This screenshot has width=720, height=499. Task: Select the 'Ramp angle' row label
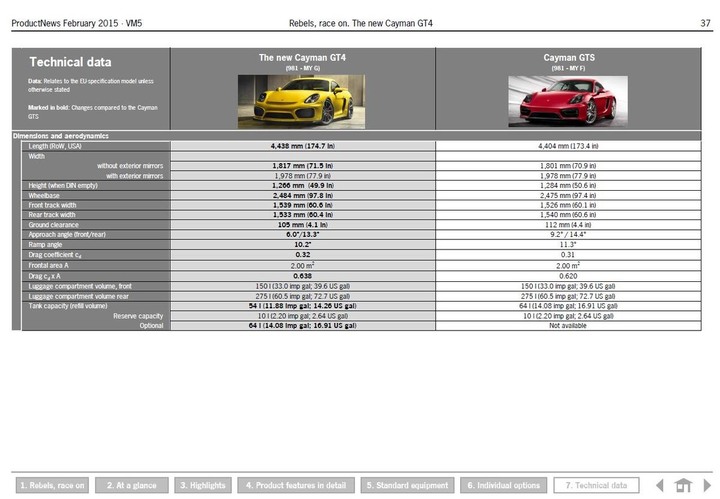[45, 245]
